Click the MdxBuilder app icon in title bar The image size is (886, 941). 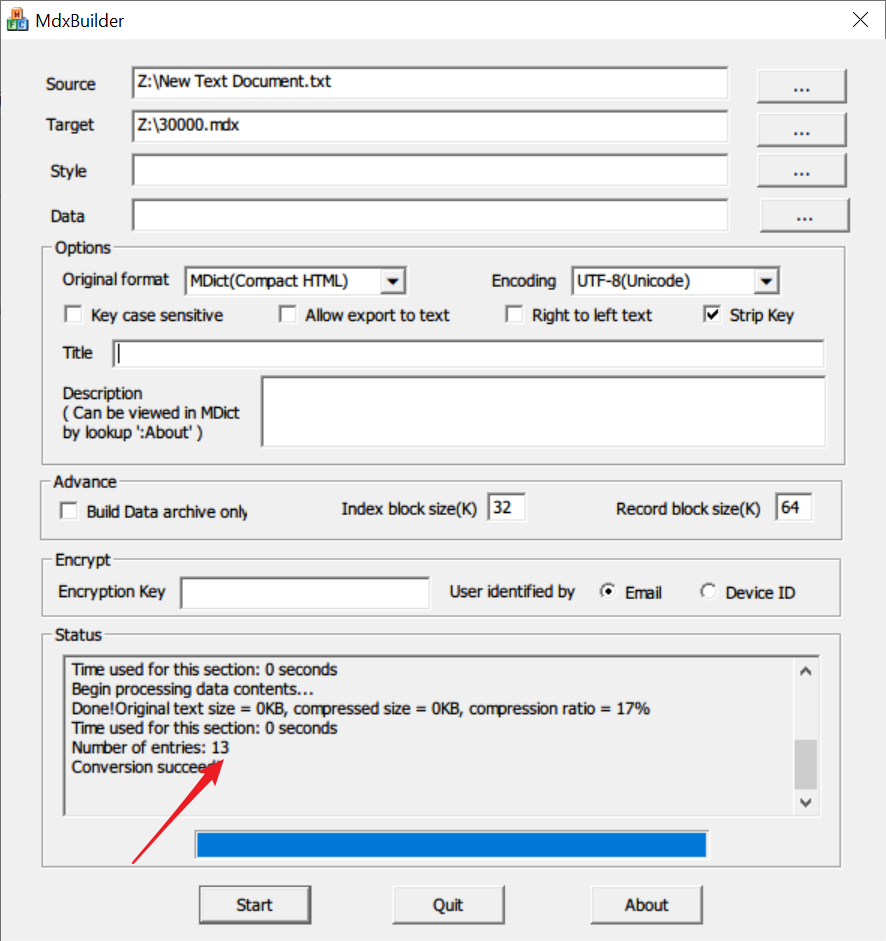(17, 19)
